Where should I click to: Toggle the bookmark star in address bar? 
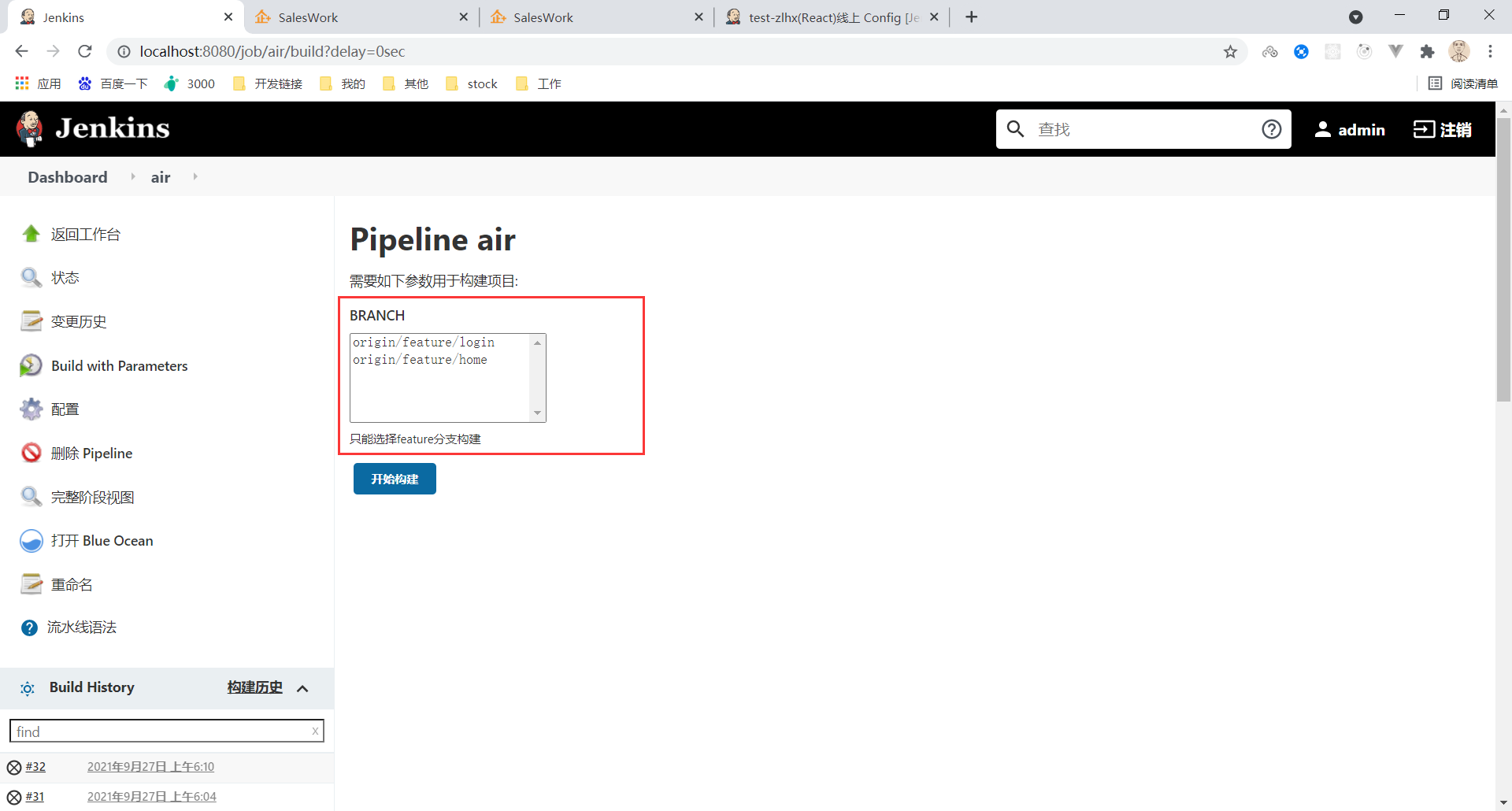(x=1230, y=51)
